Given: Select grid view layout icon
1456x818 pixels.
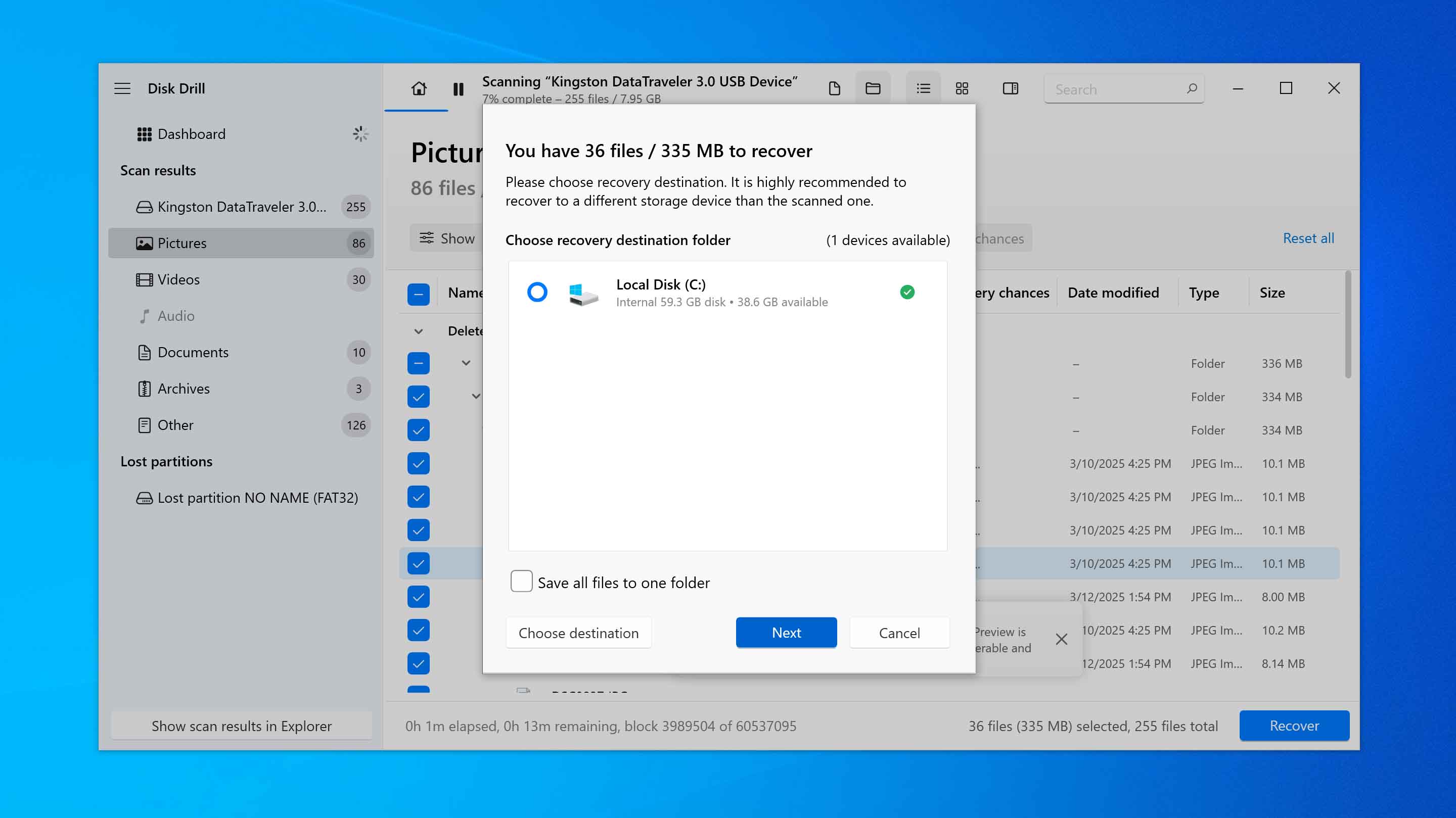Looking at the screenshot, I should pos(962,89).
